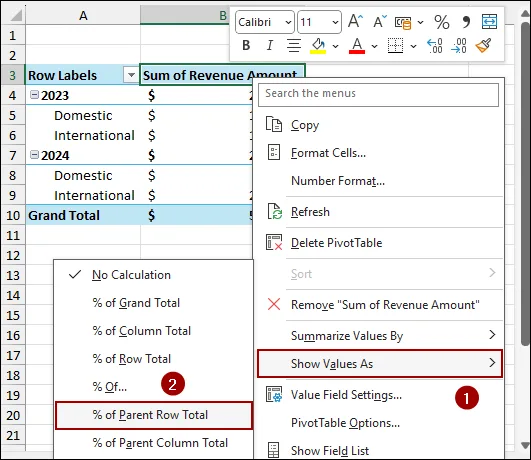The width and height of the screenshot is (531, 460).
Task: Select the Grand Total cell
Action: (x=83, y=215)
